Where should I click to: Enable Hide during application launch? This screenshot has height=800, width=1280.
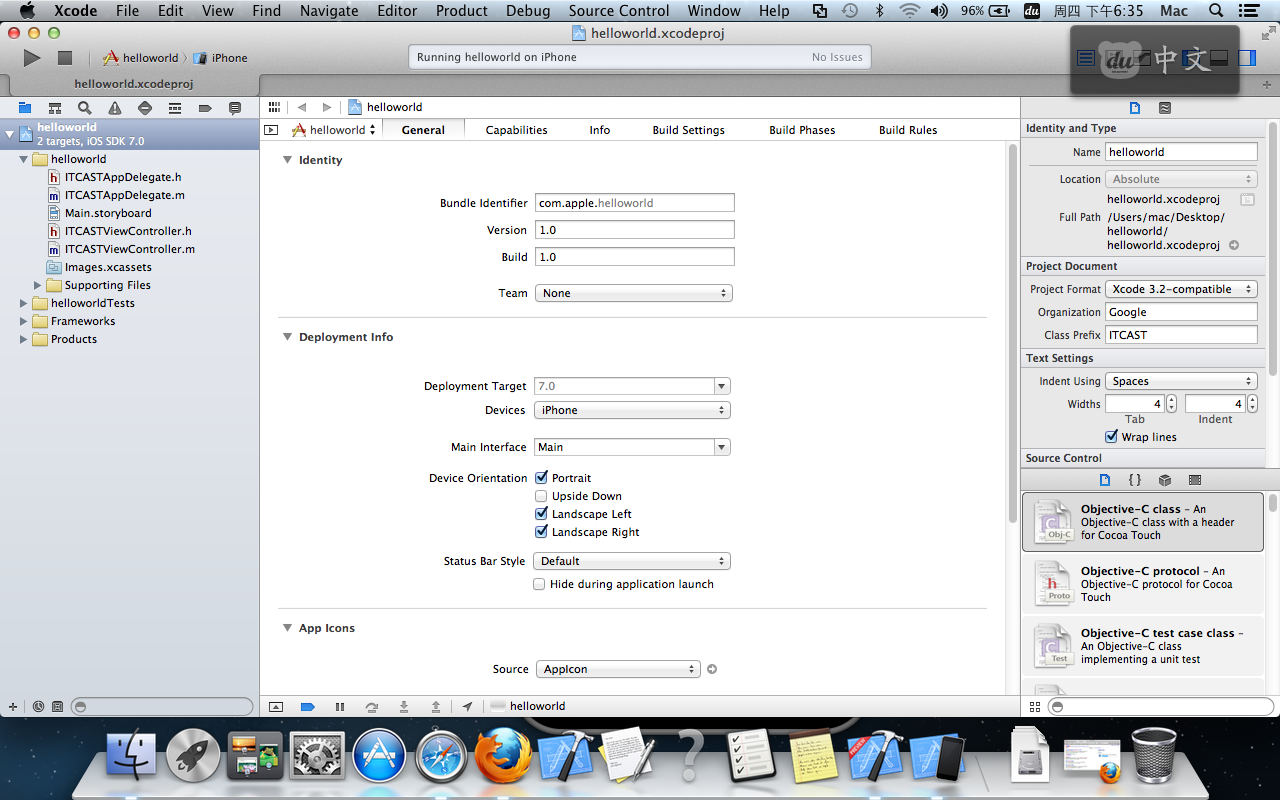coord(539,584)
